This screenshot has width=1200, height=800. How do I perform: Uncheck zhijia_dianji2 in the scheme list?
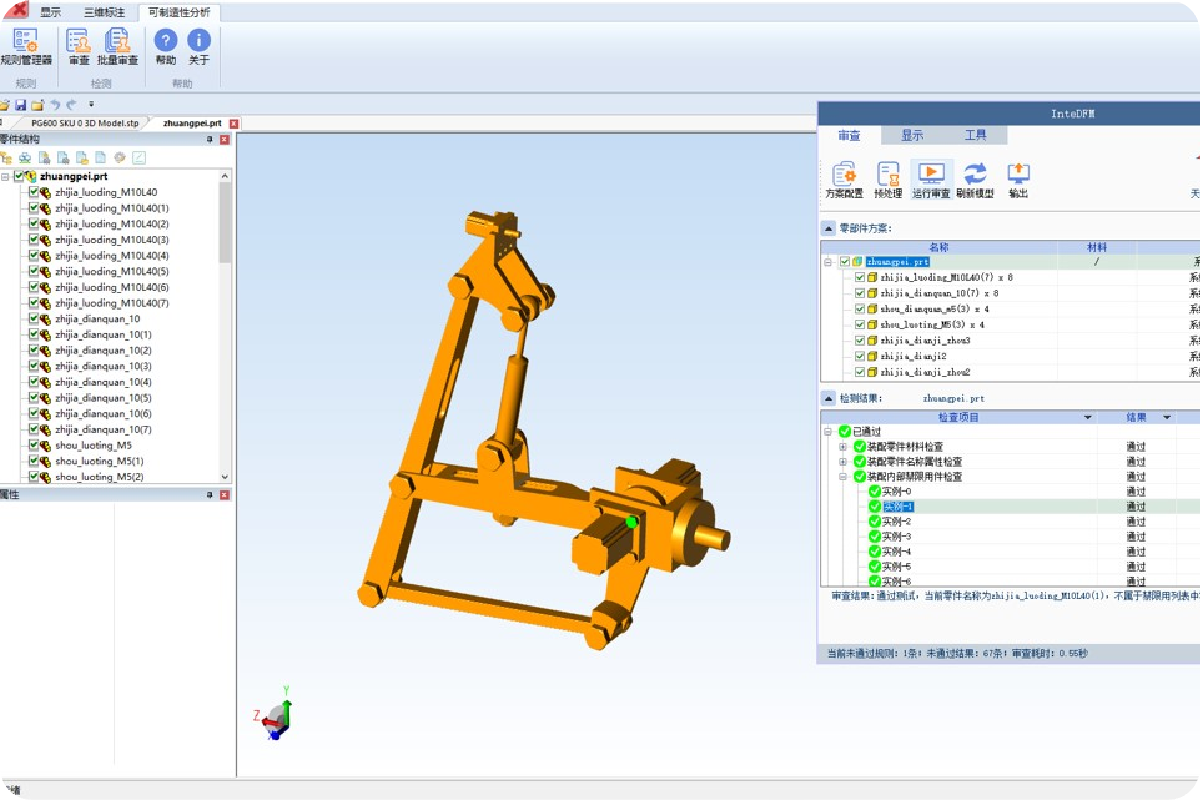click(x=860, y=356)
